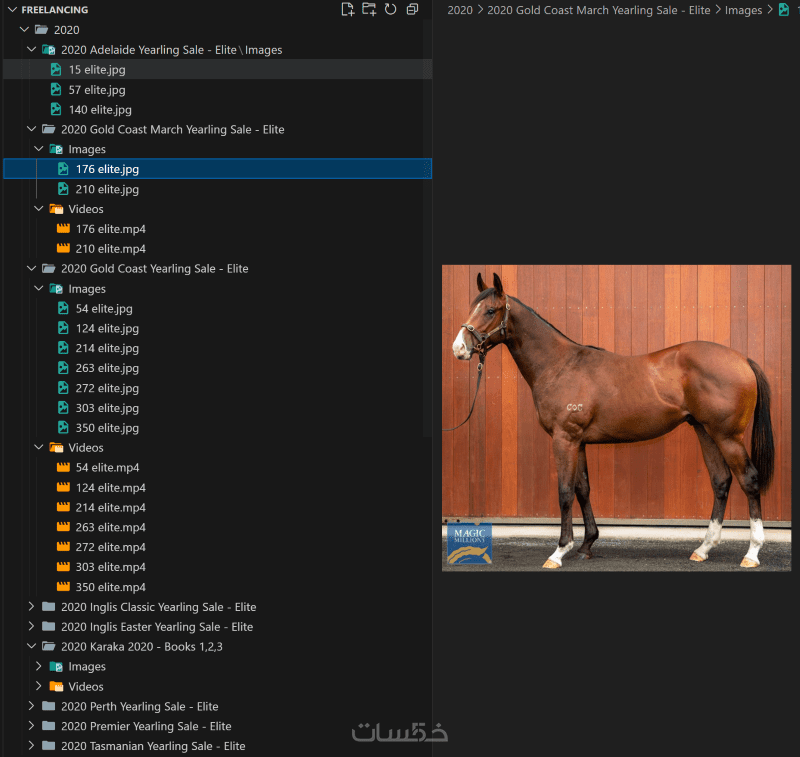Click the New File icon
The height and width of the screenshot is (757, 800).
[347, 9]
